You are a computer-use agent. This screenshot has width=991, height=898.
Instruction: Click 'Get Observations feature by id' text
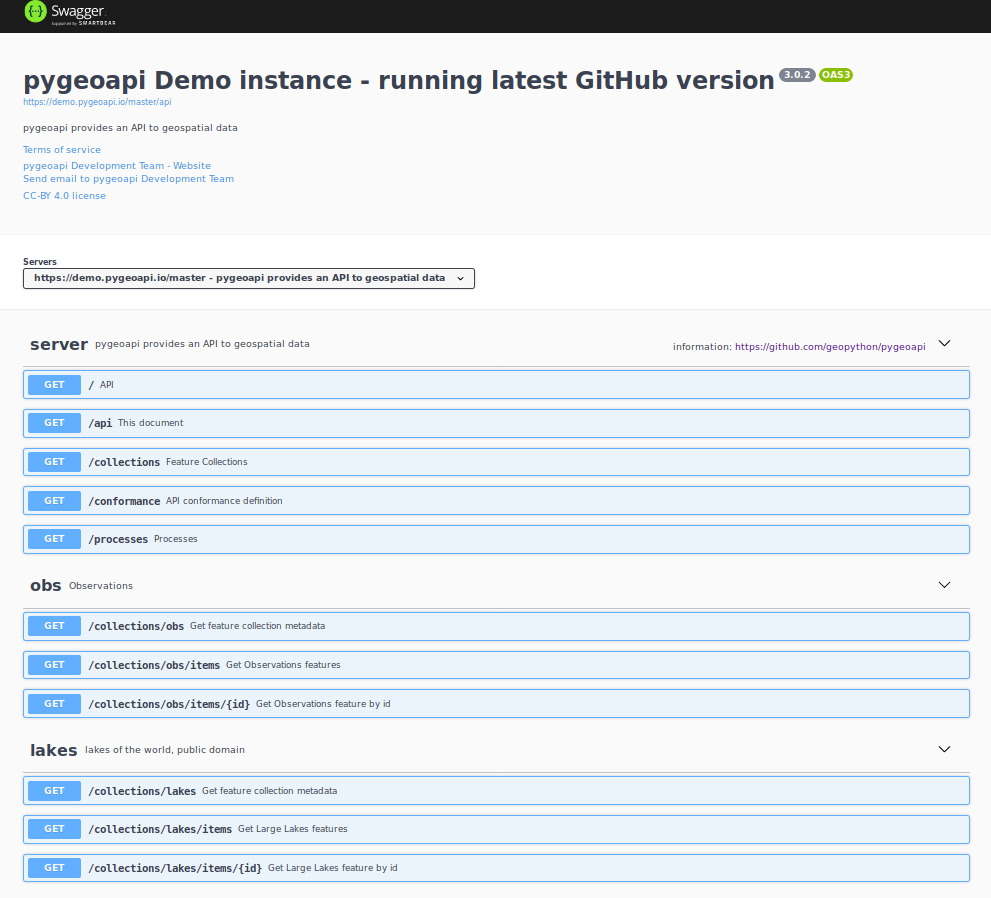[323, 704]
